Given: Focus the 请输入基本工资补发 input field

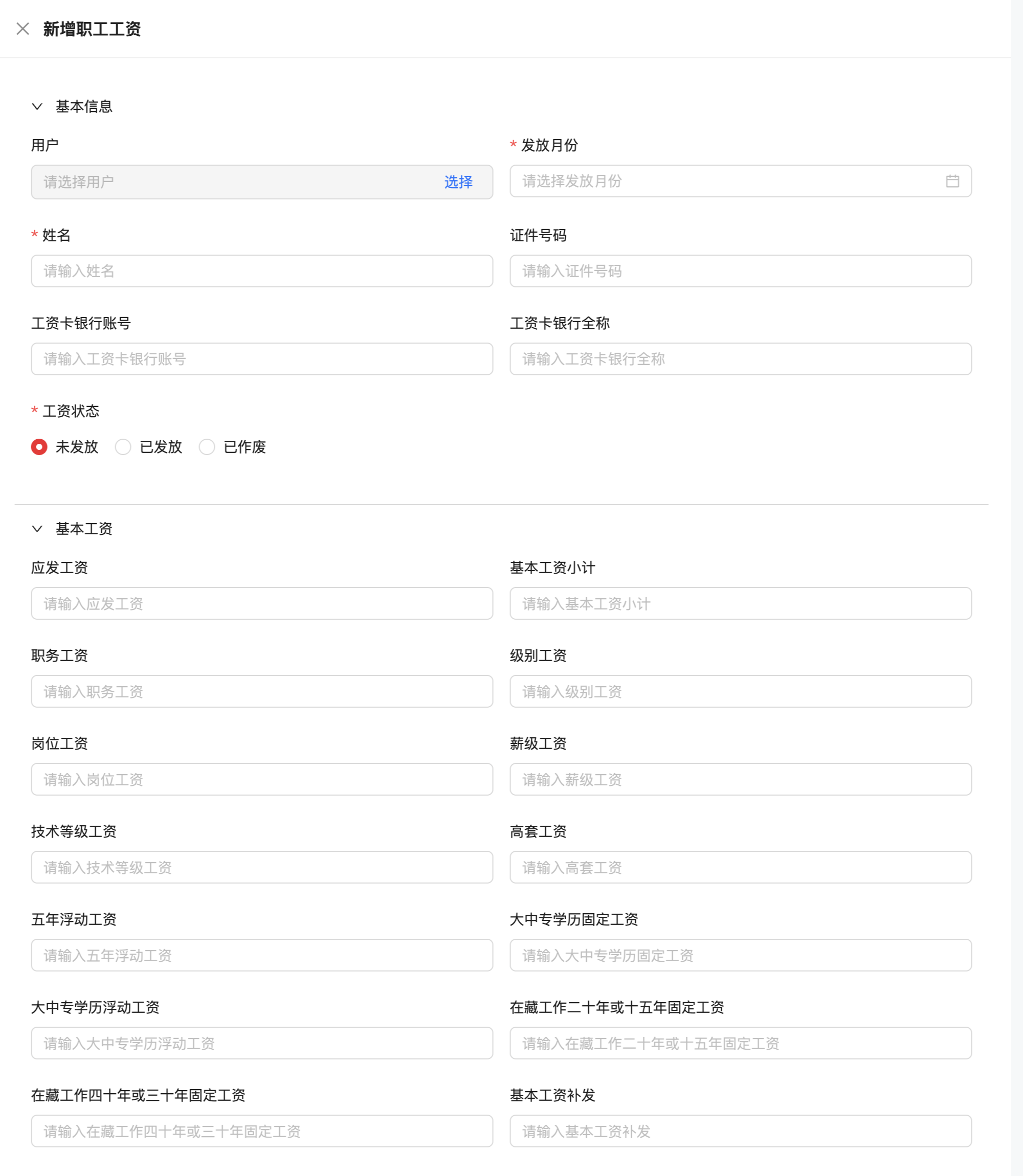Looking at the screenshot, I should [x=741, y=1130].
